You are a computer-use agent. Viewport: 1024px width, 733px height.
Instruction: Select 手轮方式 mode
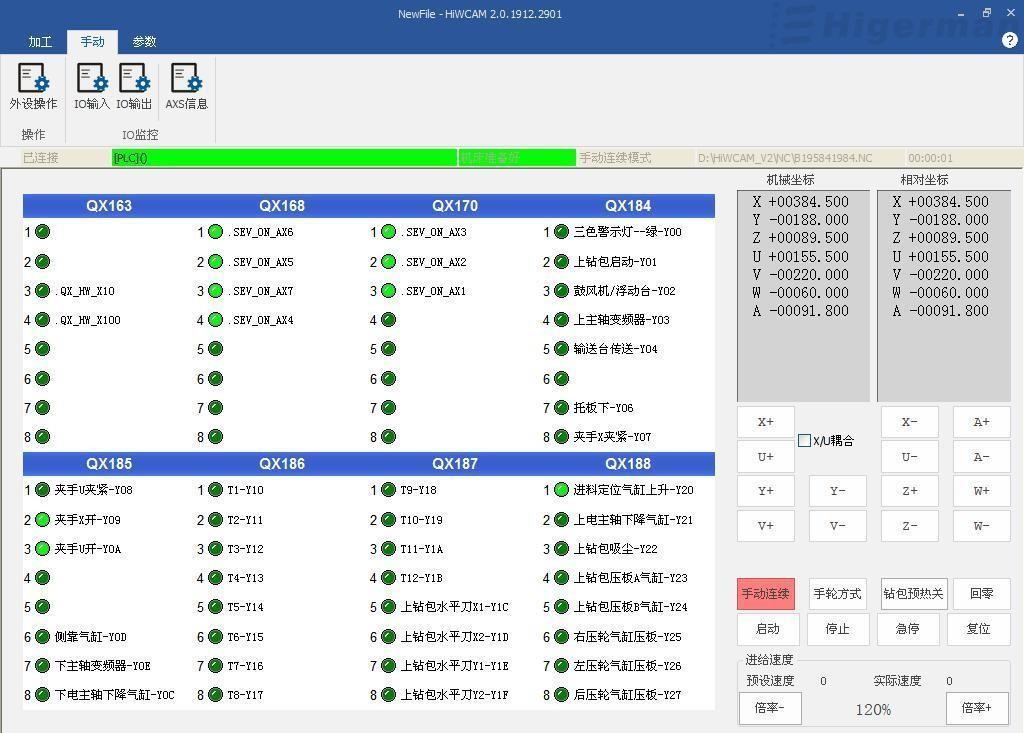point(837,594)
